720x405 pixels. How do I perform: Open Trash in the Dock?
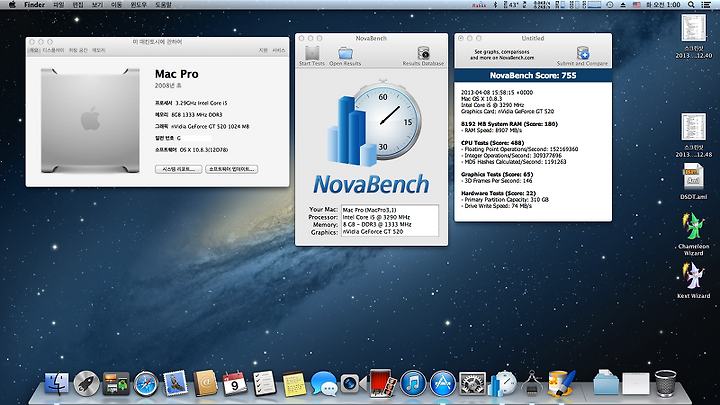coord(665,383)
